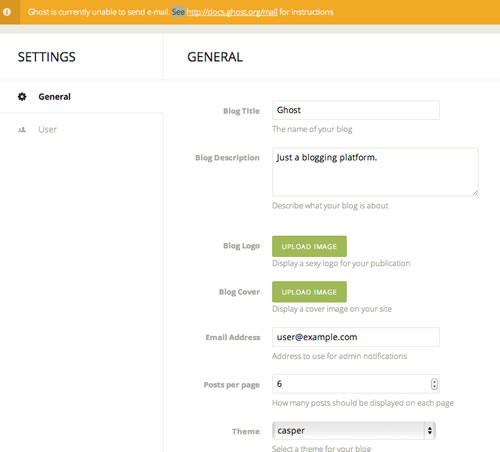The image size is (500, 452).
Task: Focus the Posts per page number field
Action: [356, 384]
